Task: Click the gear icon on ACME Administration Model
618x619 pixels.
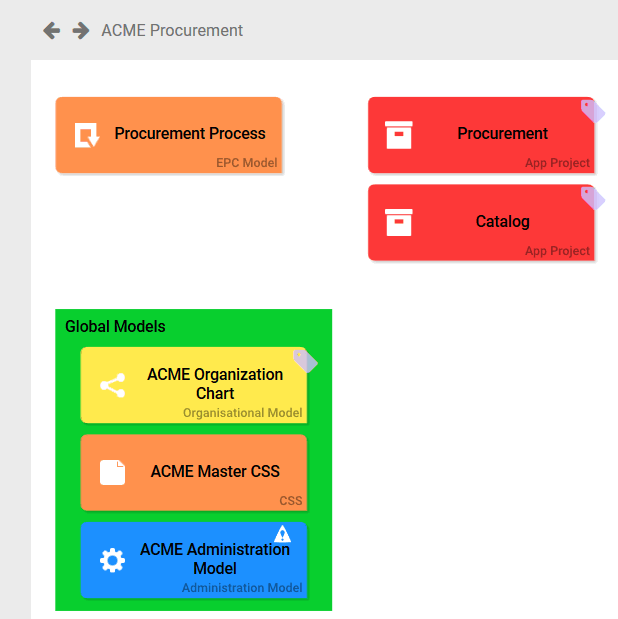Action: coord(113,560)
